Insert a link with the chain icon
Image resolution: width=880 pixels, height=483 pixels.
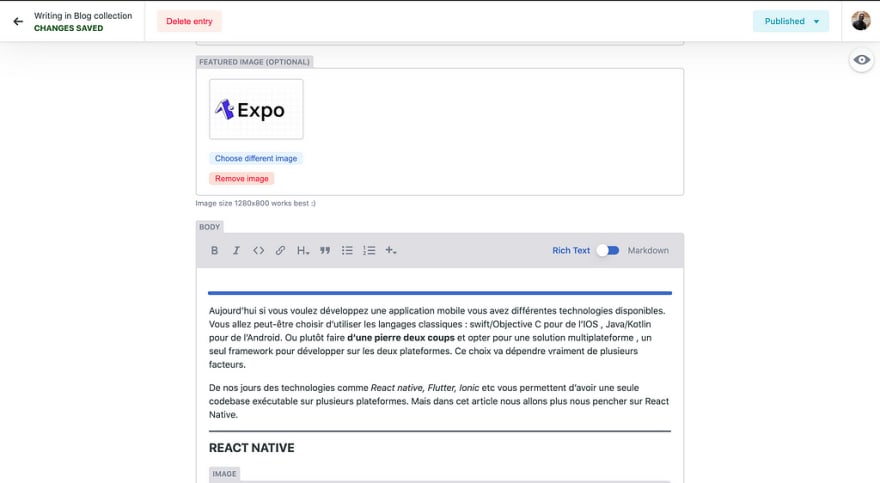tap(280, 251)
